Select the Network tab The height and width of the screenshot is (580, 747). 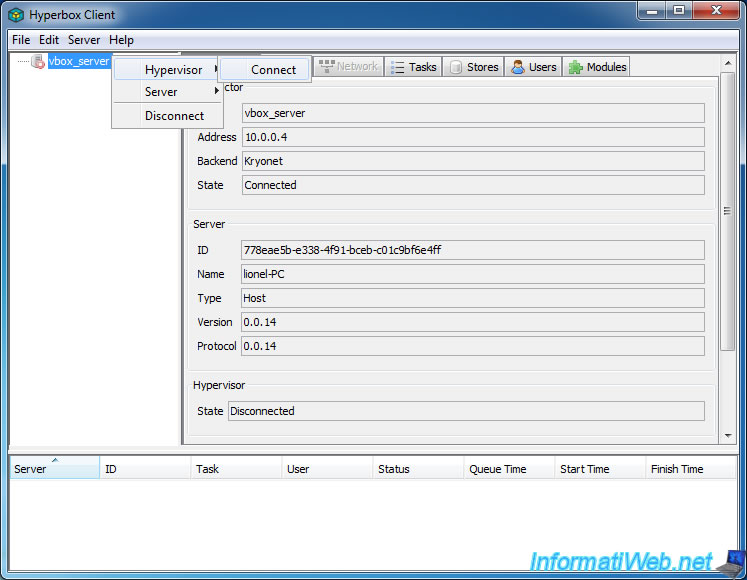(x=348, y=67)
